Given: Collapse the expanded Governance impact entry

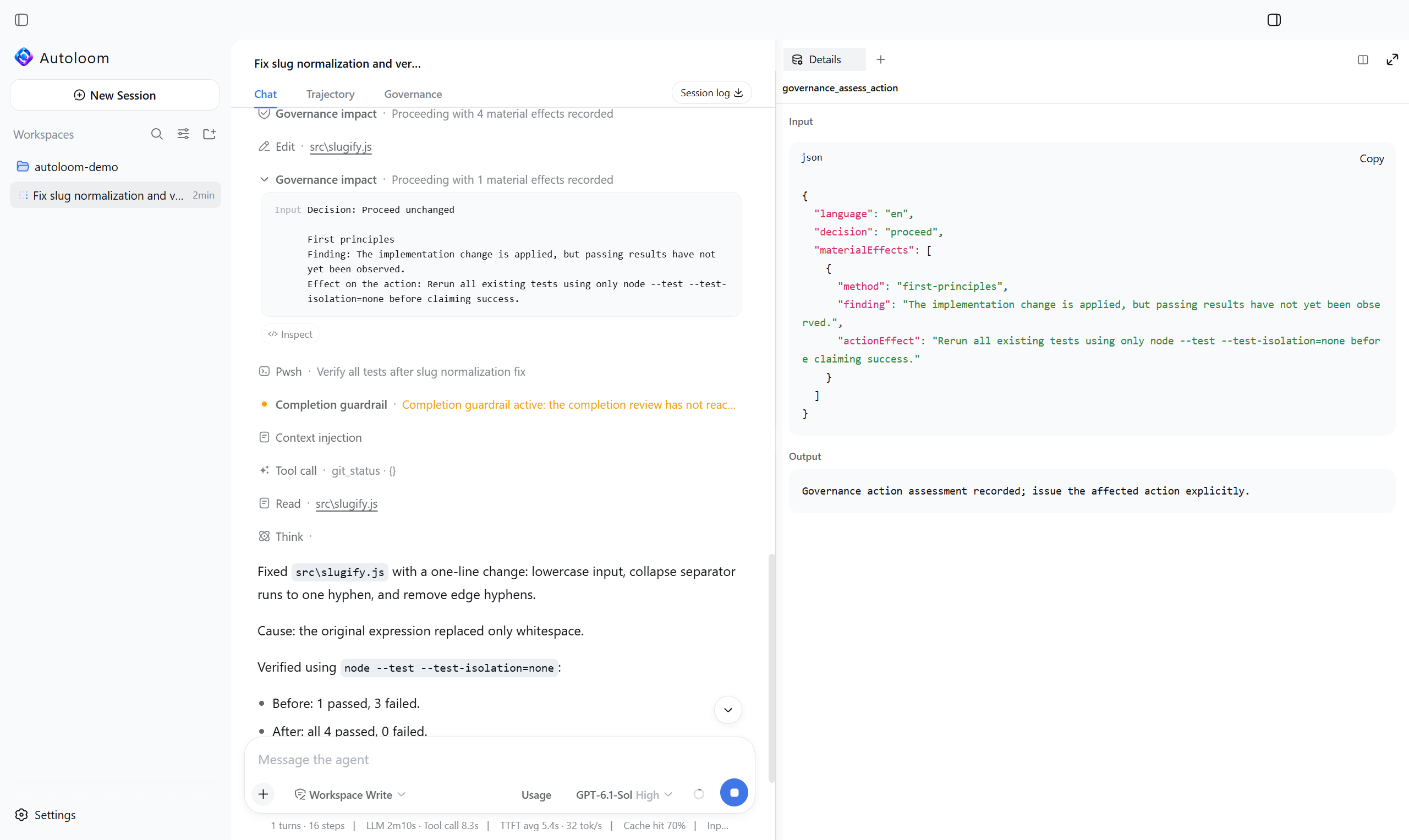Looking at the screenshot, I should tap(264, 179).
